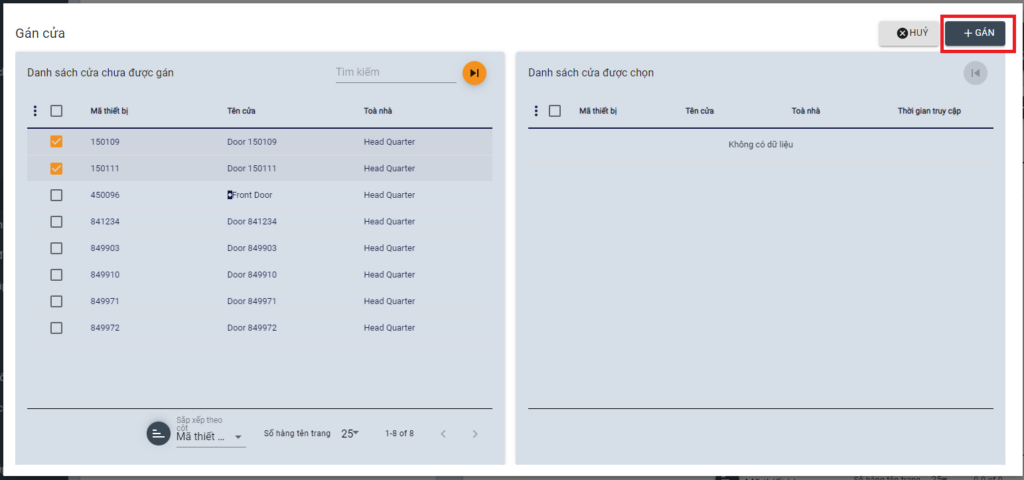Click the grey move-back arrow icon

975,73
